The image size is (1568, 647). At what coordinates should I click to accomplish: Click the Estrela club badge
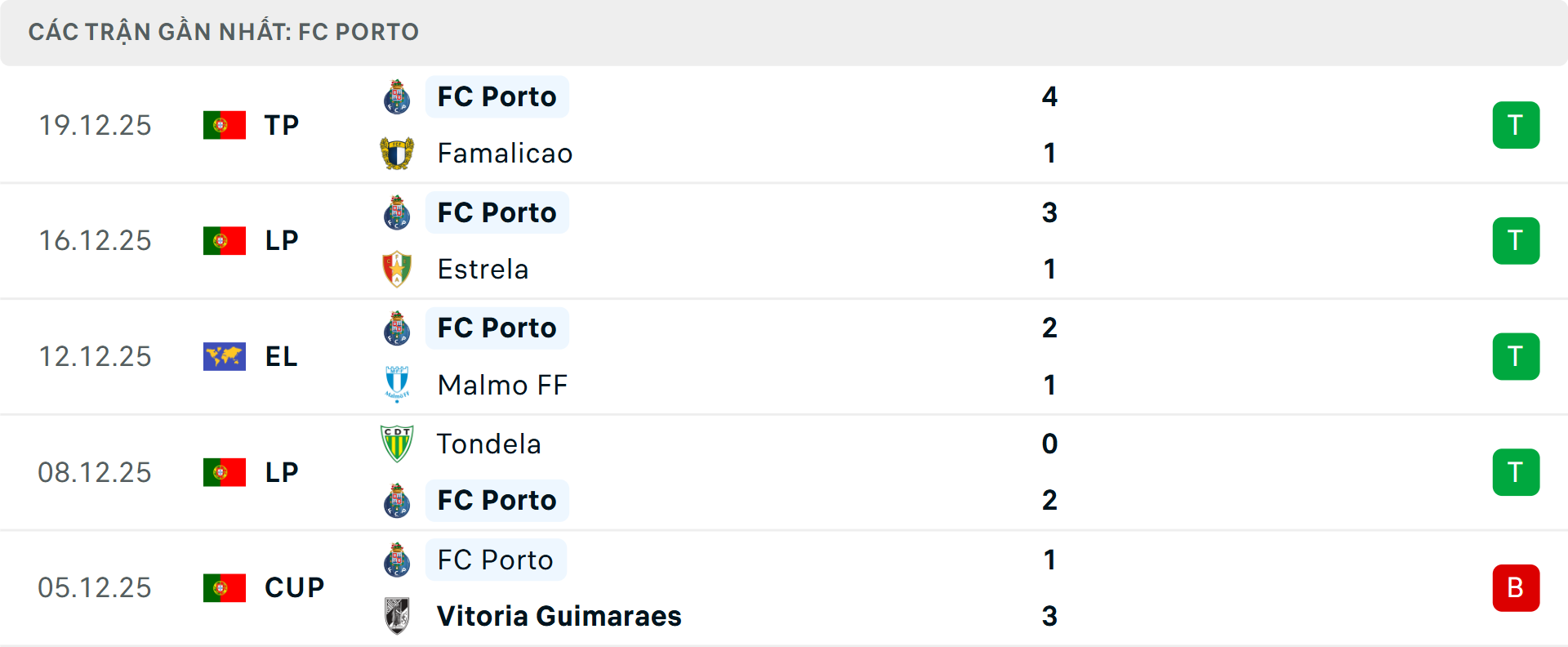(x=397, y=269)
